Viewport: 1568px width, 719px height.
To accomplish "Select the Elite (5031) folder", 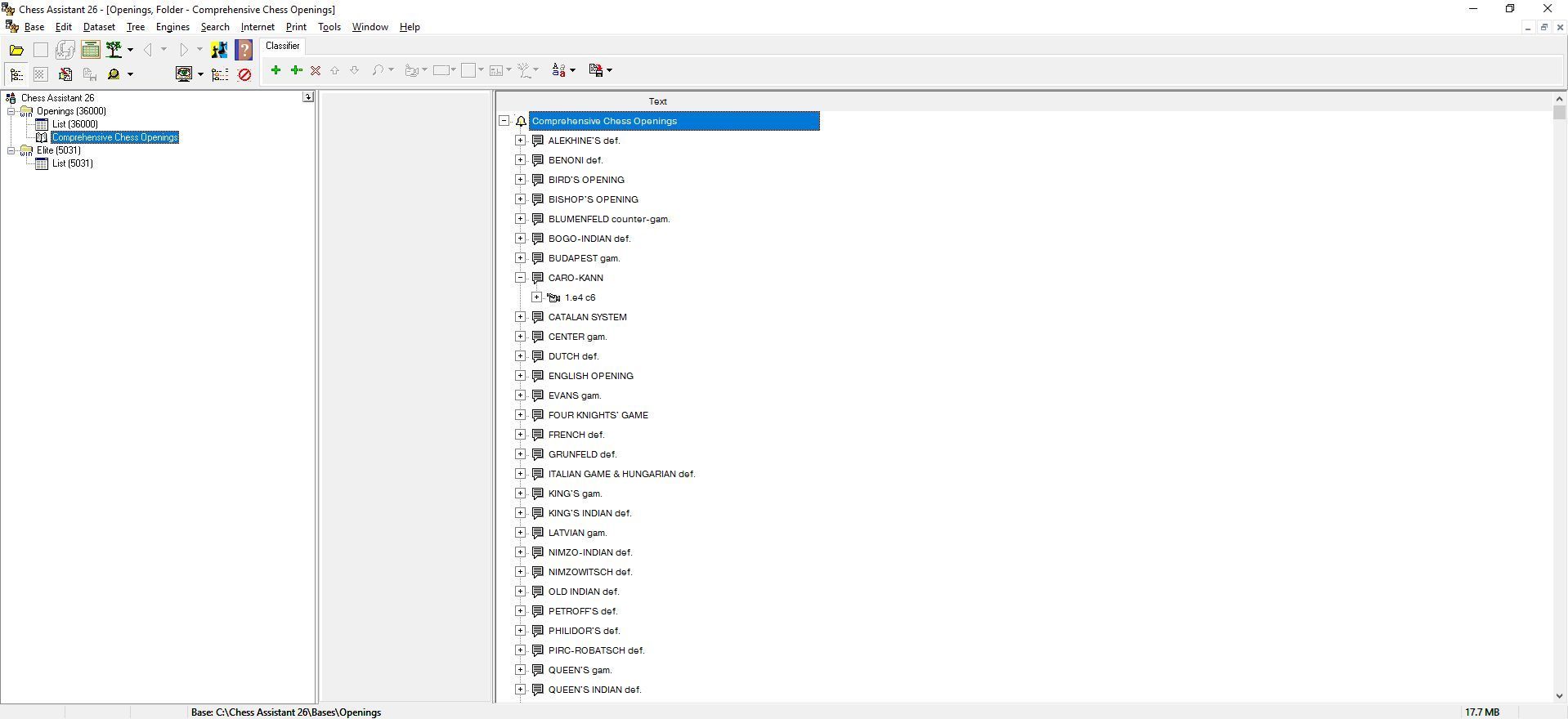I will pos(59,150).
